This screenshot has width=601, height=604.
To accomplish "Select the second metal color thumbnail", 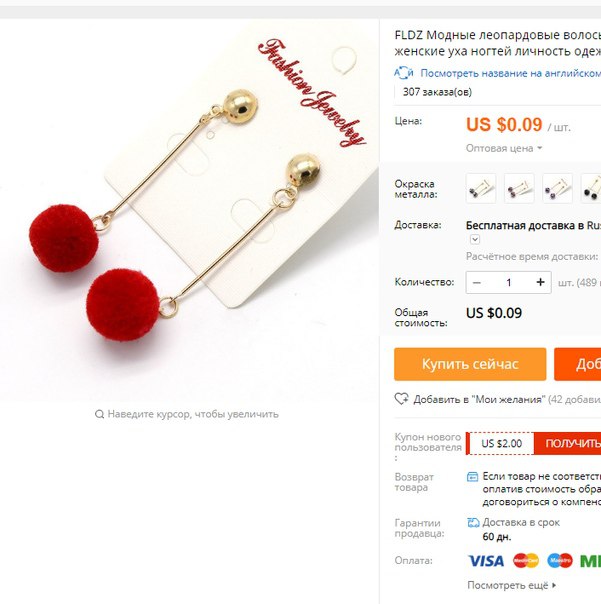I will point(519,188).
